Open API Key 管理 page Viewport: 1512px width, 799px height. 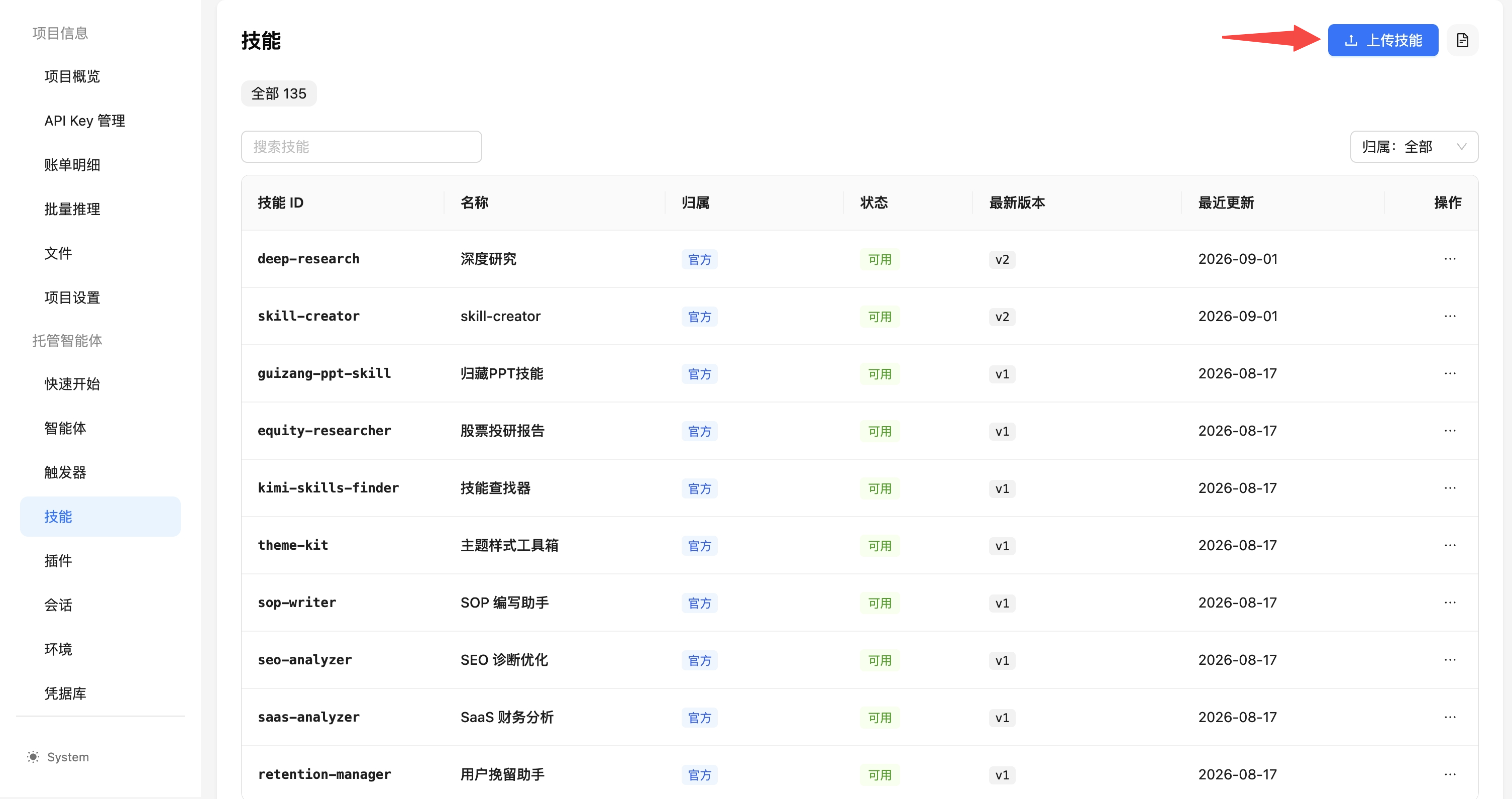(100, 120)
